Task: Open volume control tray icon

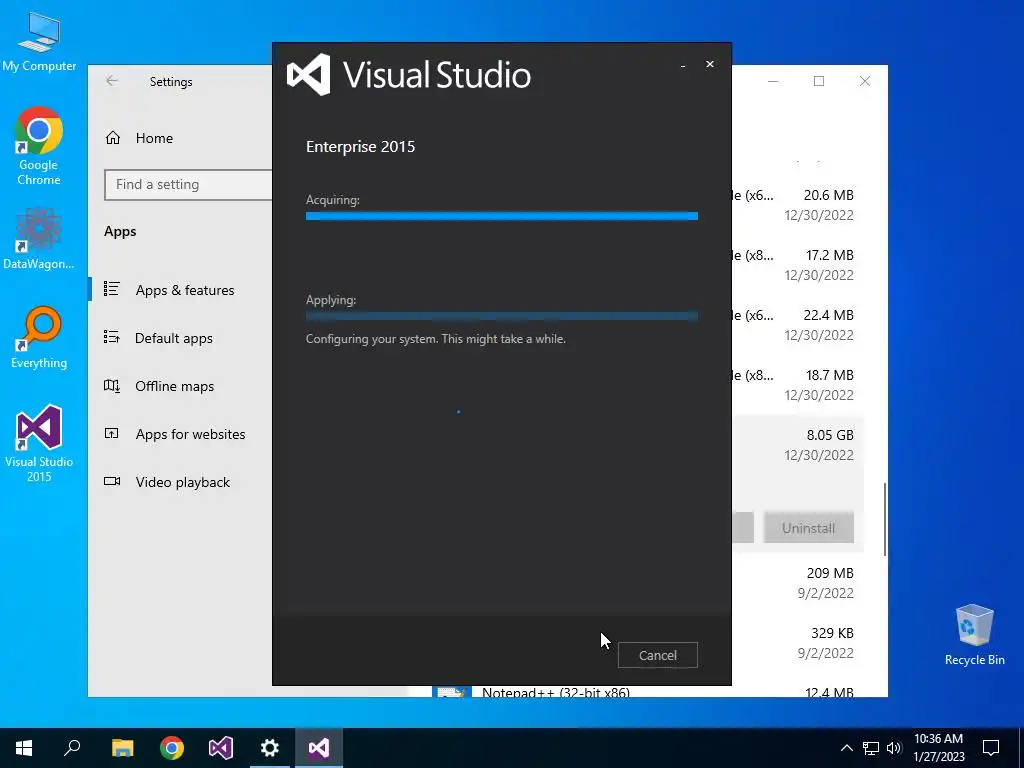Action: click(894, 748)
